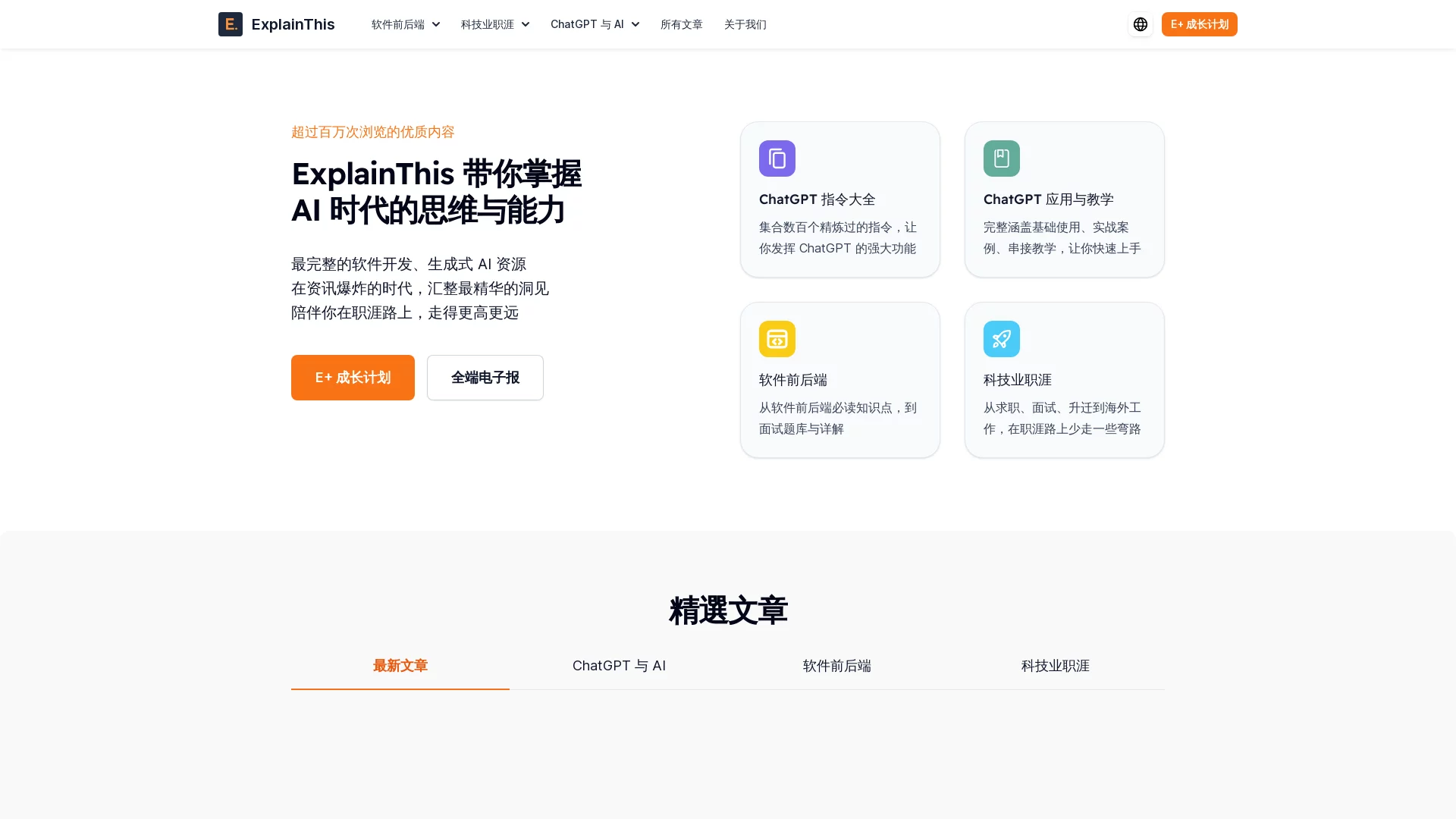This screenshot has height=819, width=1456.
Task: Click the ExplainThis brand name text
Action: click(x=293, y=24)
